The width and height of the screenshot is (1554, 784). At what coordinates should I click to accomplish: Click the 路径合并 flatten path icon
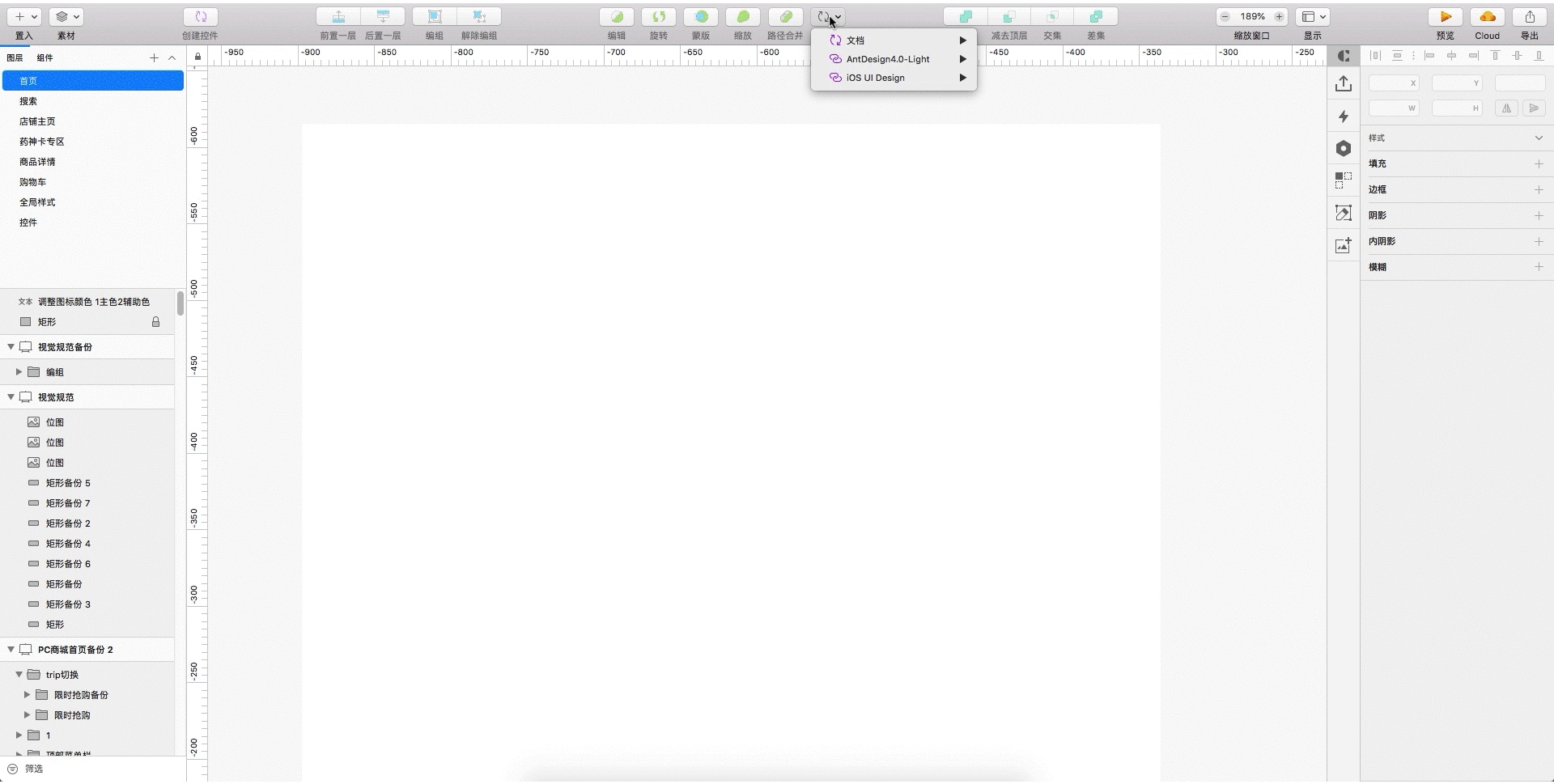coord(785,17)
